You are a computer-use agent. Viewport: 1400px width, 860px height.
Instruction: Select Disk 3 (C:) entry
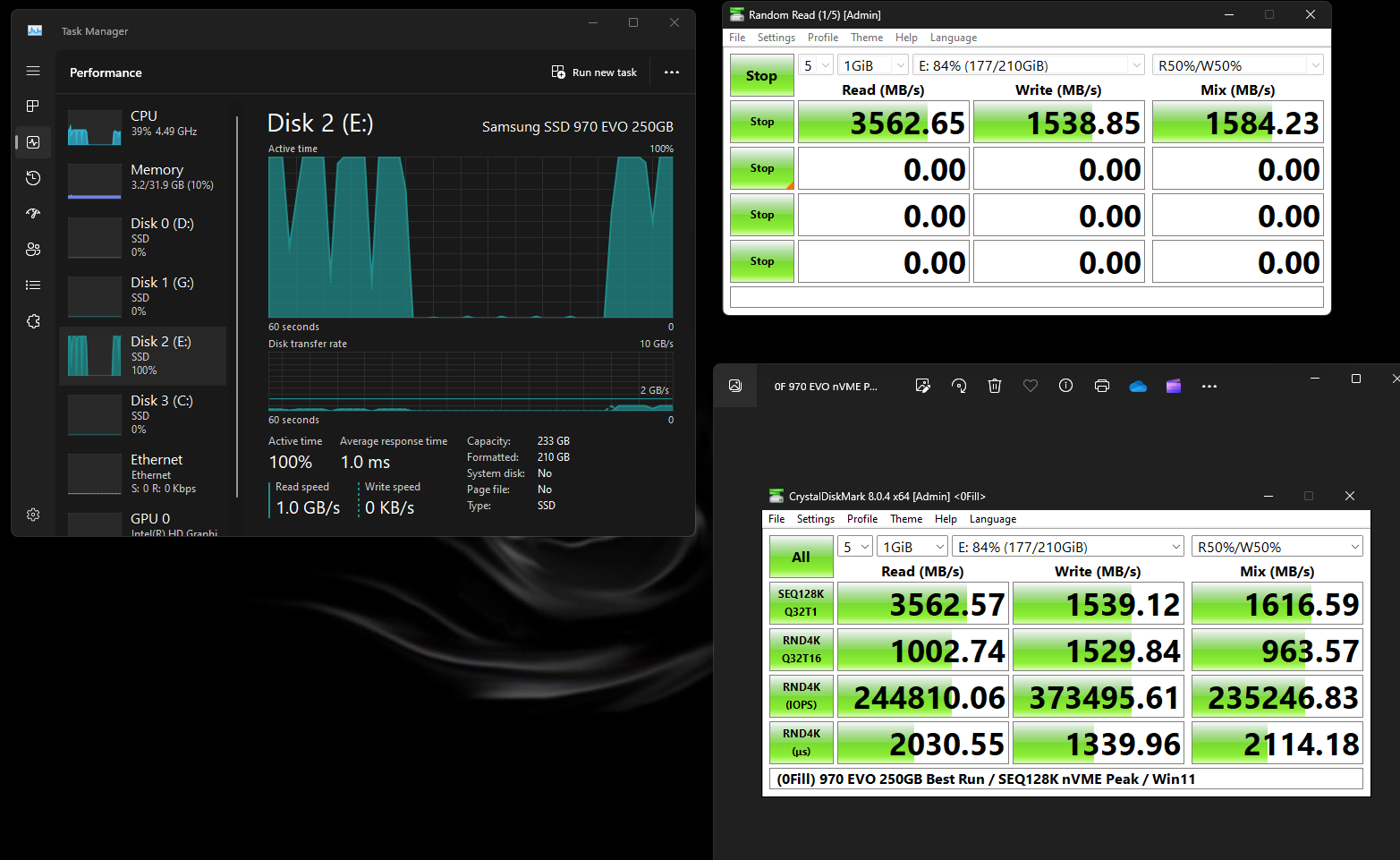[143, 414]
